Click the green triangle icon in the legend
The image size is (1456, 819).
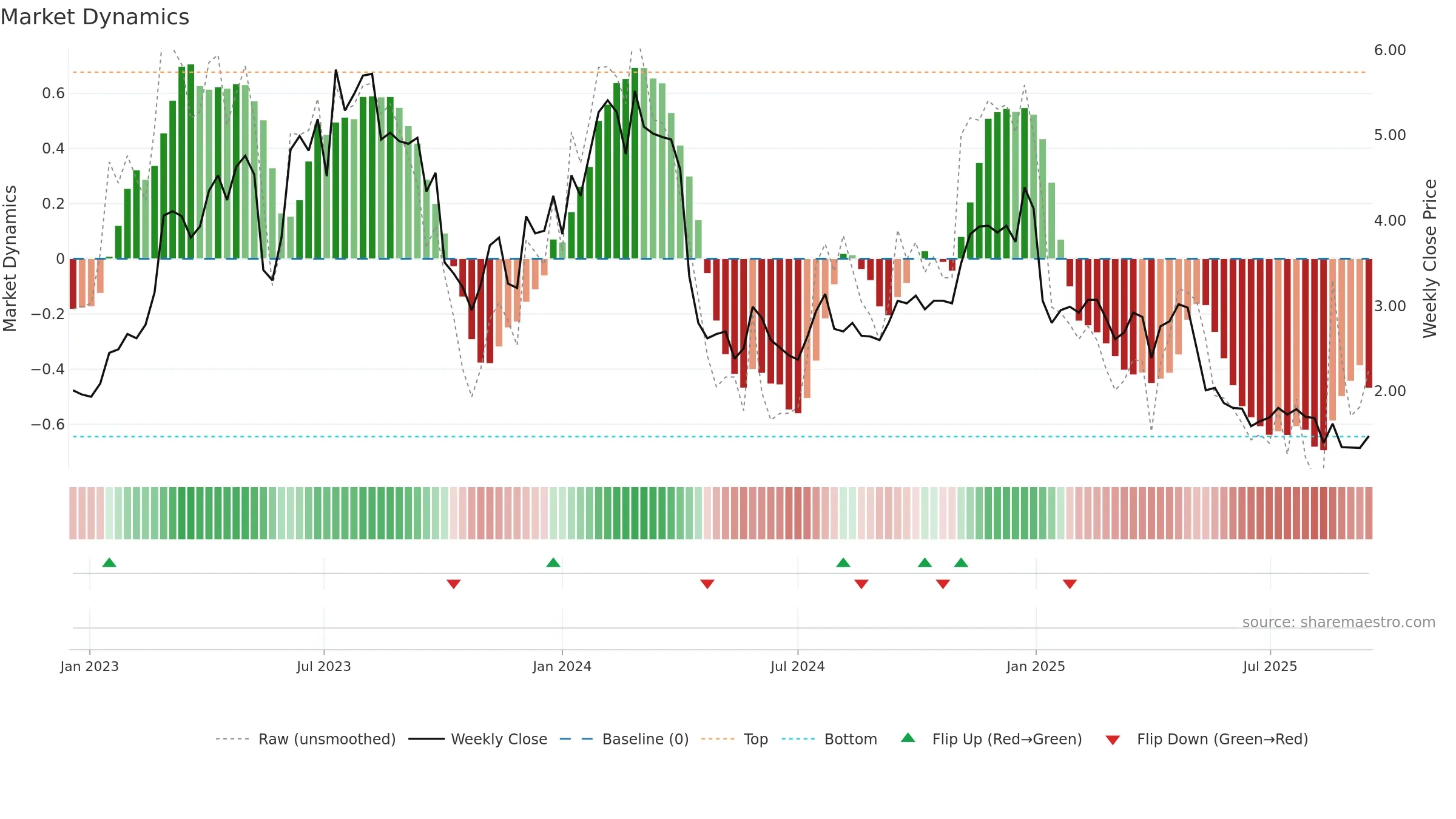908,738
